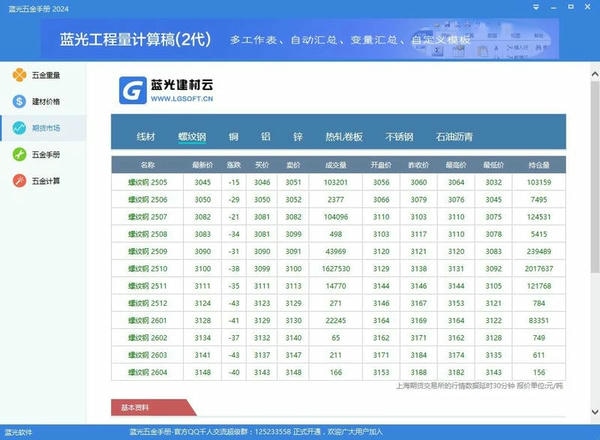The image size is (600, 440).
Task: Open the title bar dropdown menu icon
Action: pyautogui.click(x=536, y=7)
